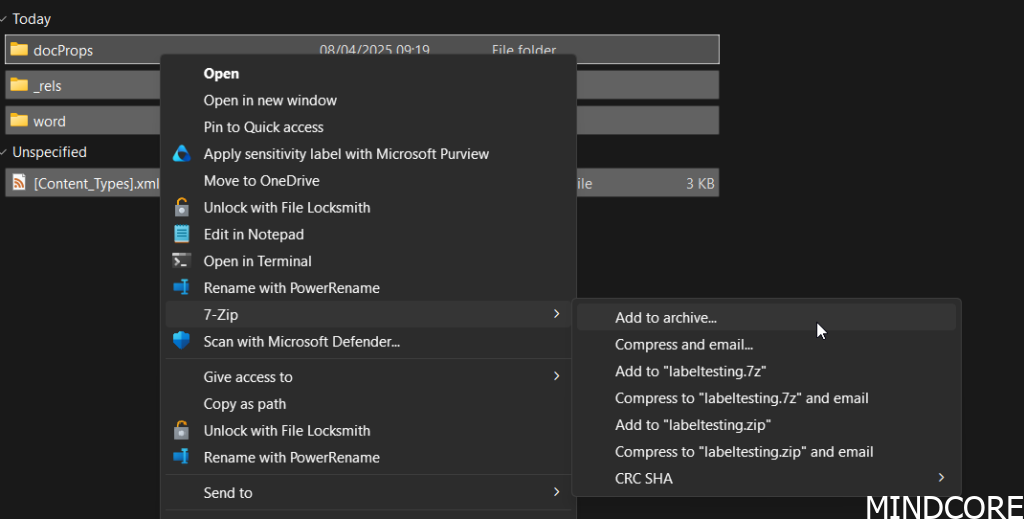
Task: Click the Microsoft Defender shield icon
Action: tap(181, 341)
